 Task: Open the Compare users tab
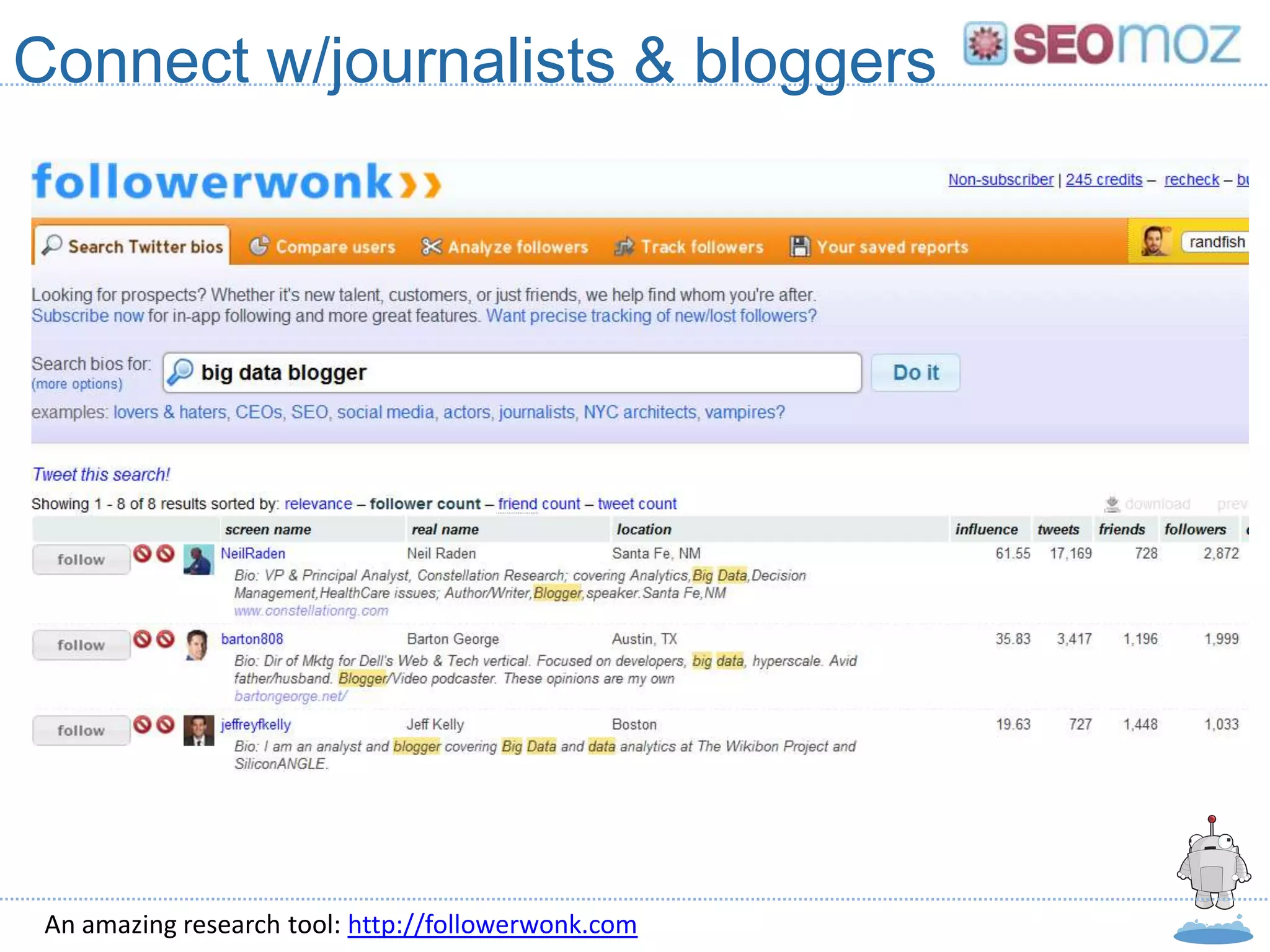pos(322,247)
